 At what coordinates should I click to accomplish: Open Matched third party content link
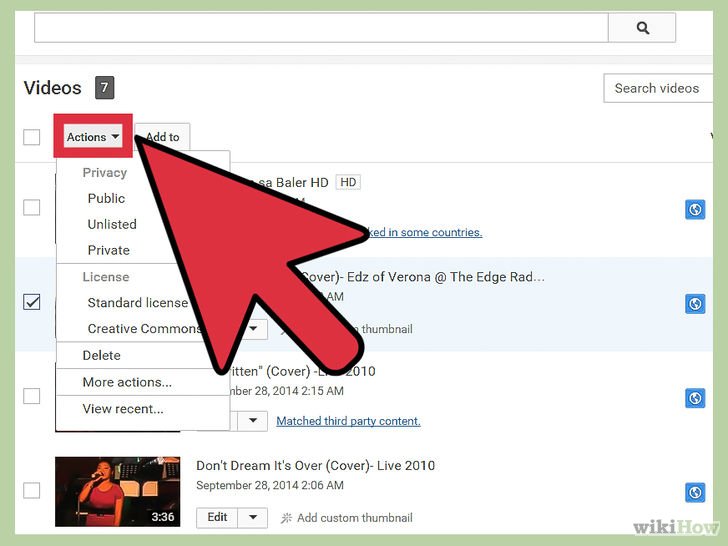(348, 421)
